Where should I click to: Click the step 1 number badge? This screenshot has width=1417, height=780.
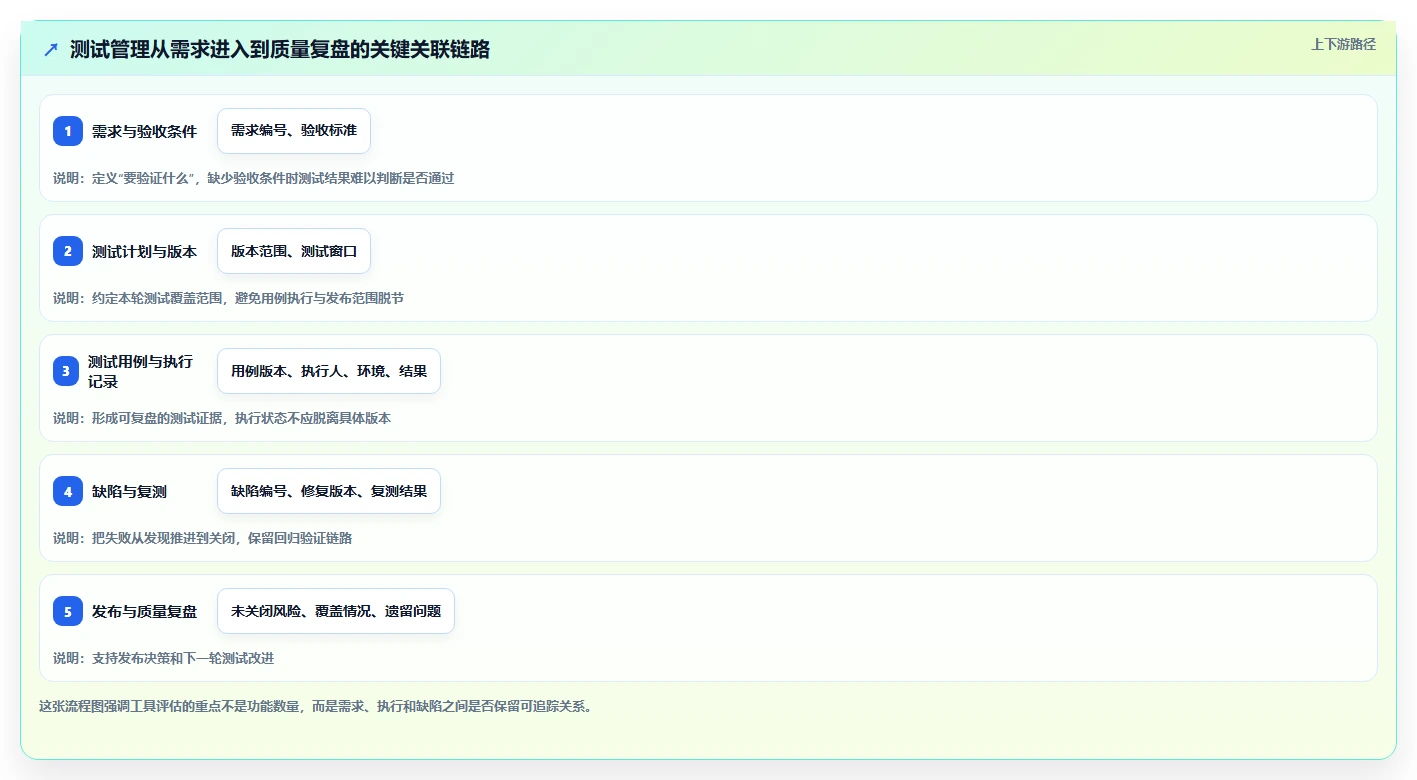pyautogui.click(x=68, y=131)
